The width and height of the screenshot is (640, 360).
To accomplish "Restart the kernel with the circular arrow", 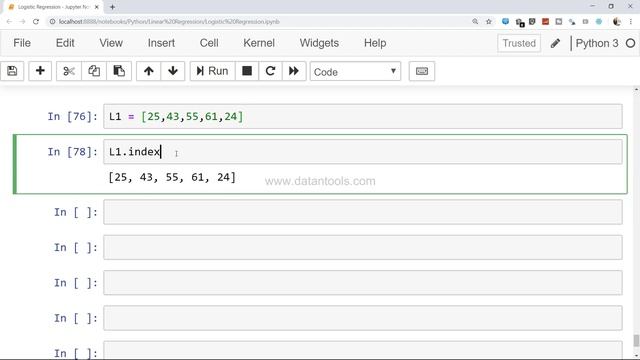I will (270, 71).
